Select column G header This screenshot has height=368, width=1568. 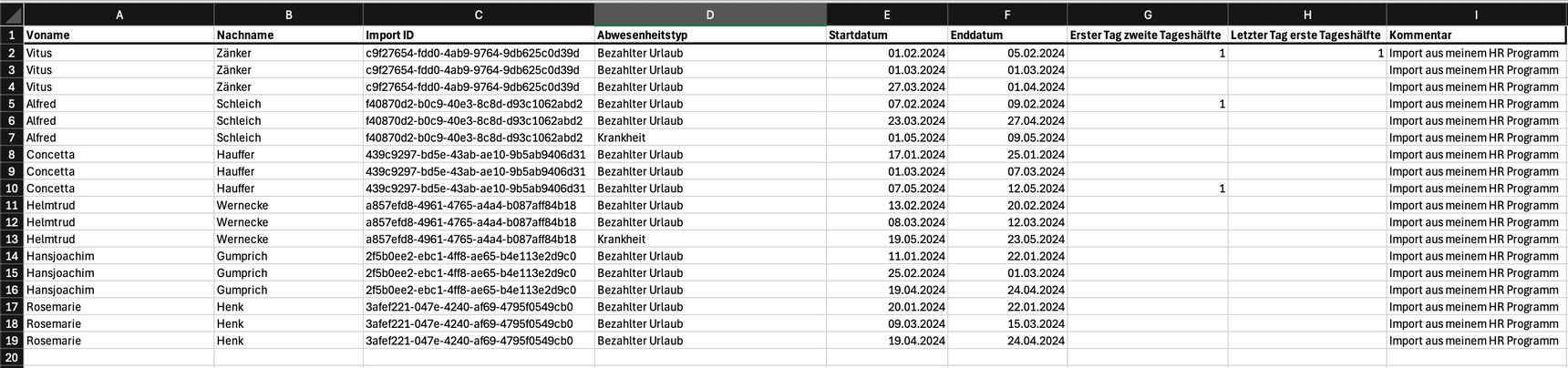tap(1148, 15)
